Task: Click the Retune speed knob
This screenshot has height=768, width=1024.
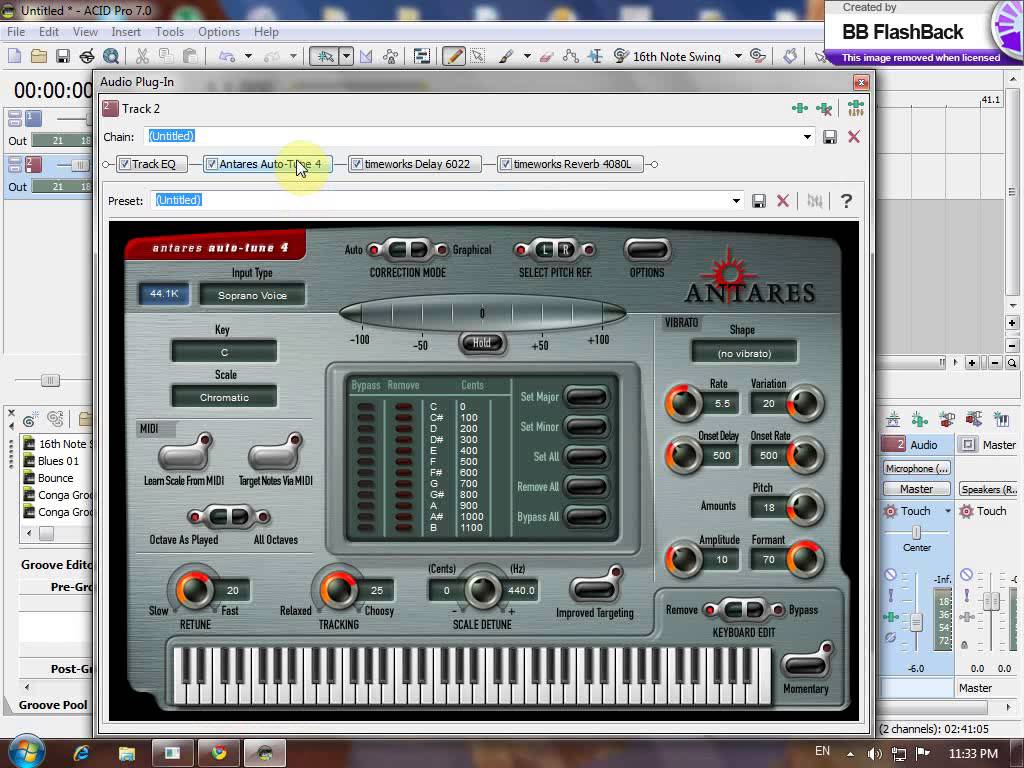Action: click(x=195, y=589)
